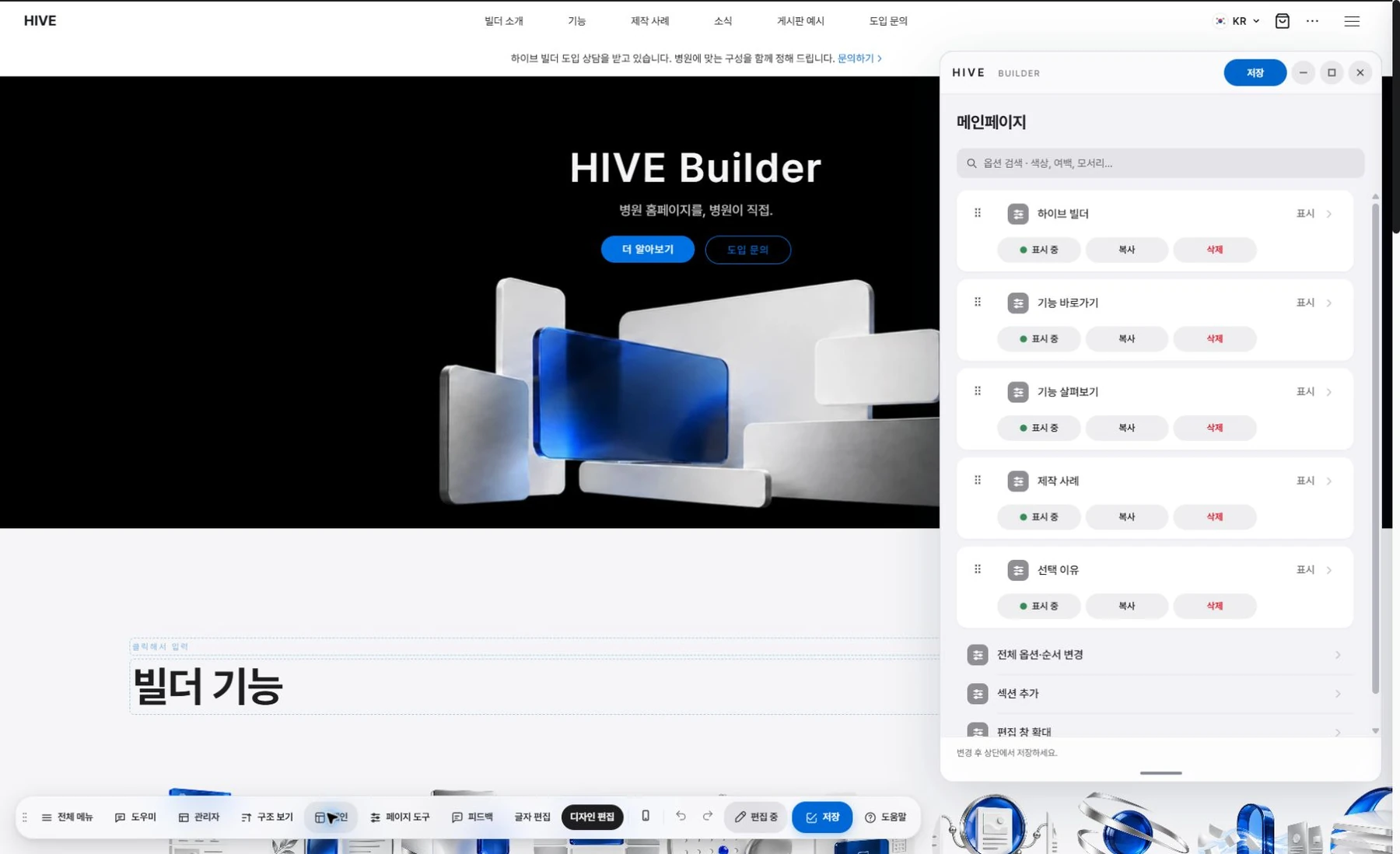Click the icon beside 섹션 추가

coord(978,693)
